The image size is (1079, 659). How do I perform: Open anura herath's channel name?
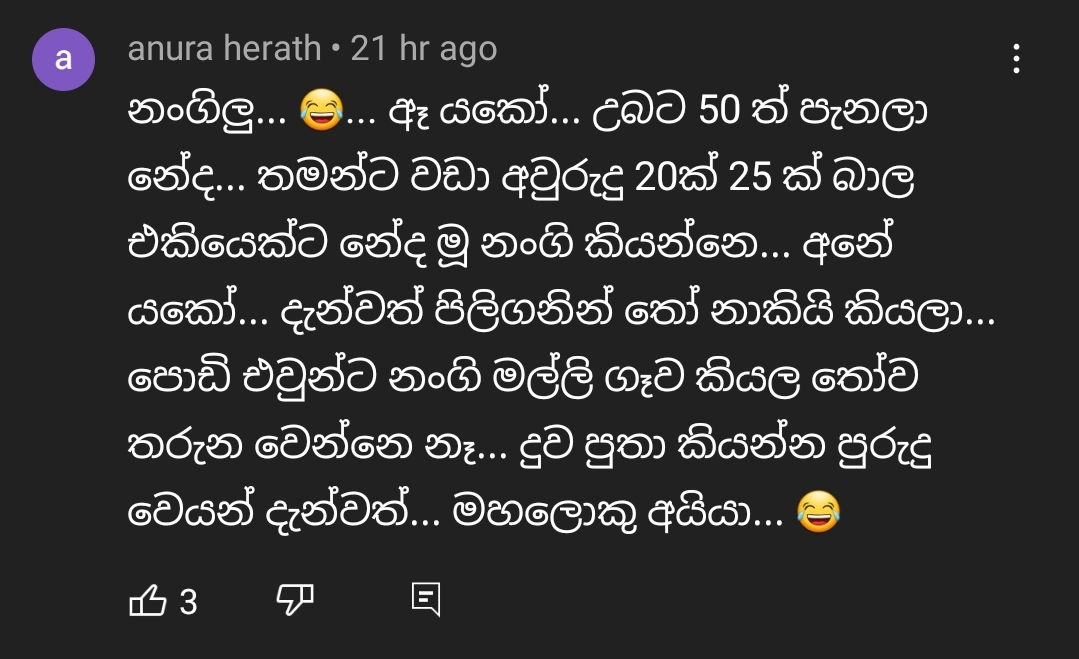coord(224,49)
